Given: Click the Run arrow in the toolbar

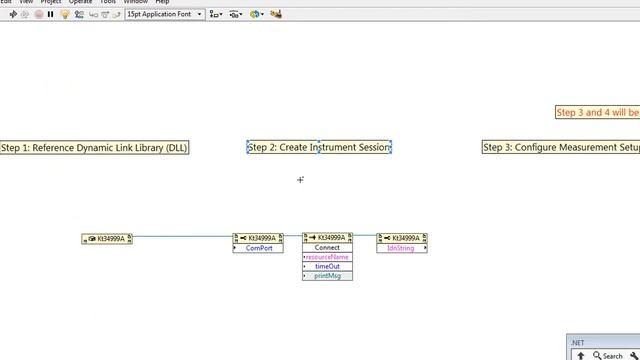Looking at the screenshot, I should point(13,14).
